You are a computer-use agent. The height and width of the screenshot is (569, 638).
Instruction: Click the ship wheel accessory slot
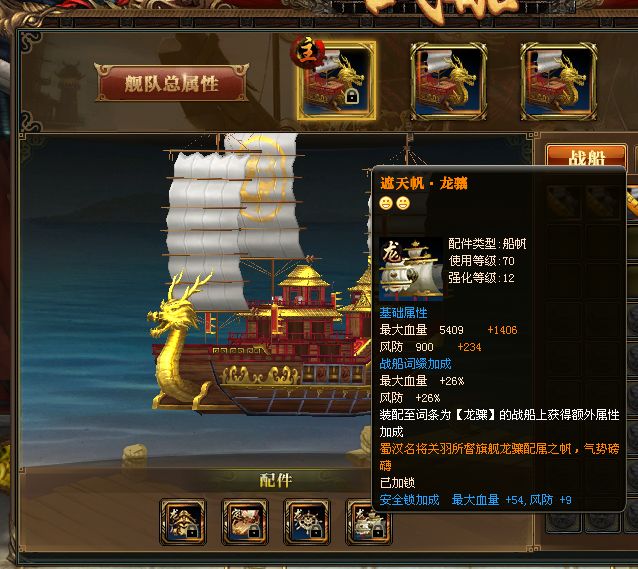(307, 522)
